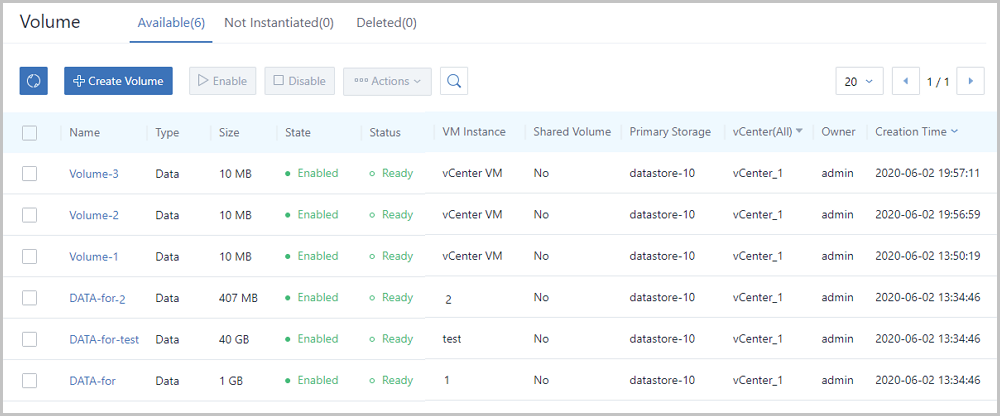Check the Volume-1 row checkbox

(29, 256)
